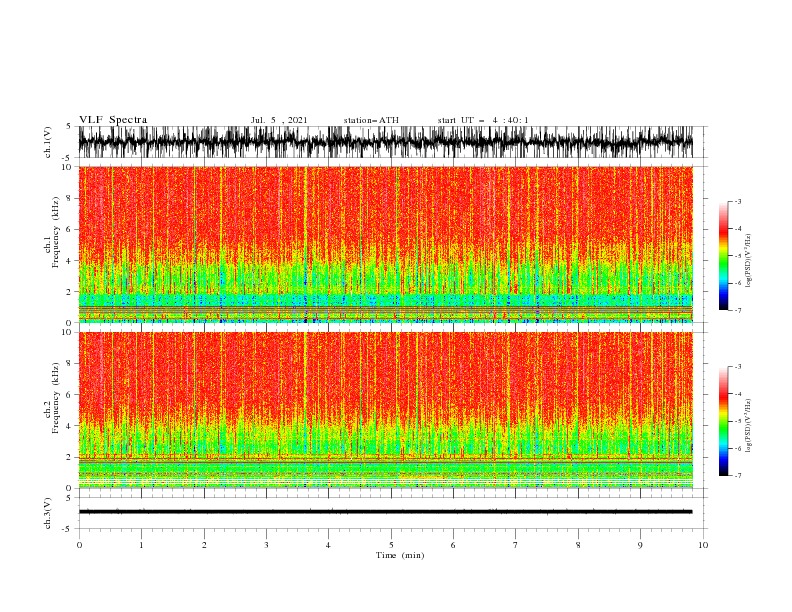The width and height of the screenshot is (792, 612).
Task: Click the upper ch.1 PSD colorbar
Action: [x=723, y=256]
